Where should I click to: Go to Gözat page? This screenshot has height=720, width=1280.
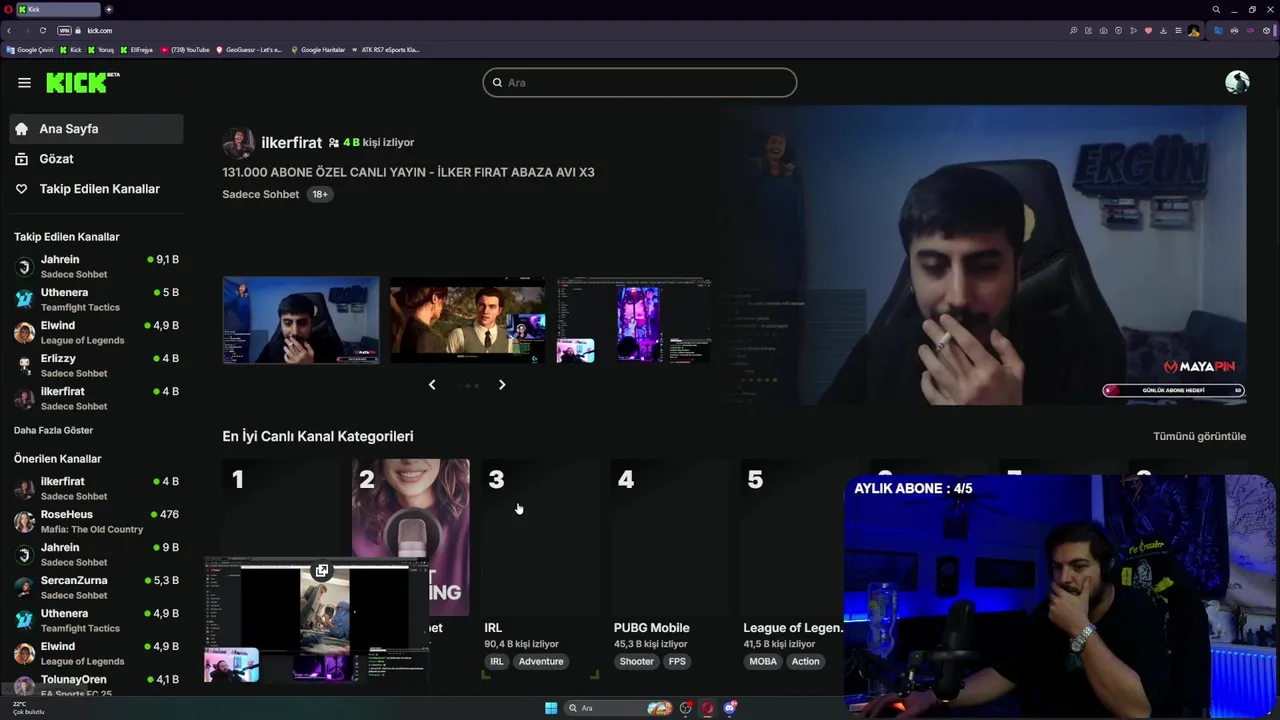tap(96, 159)
